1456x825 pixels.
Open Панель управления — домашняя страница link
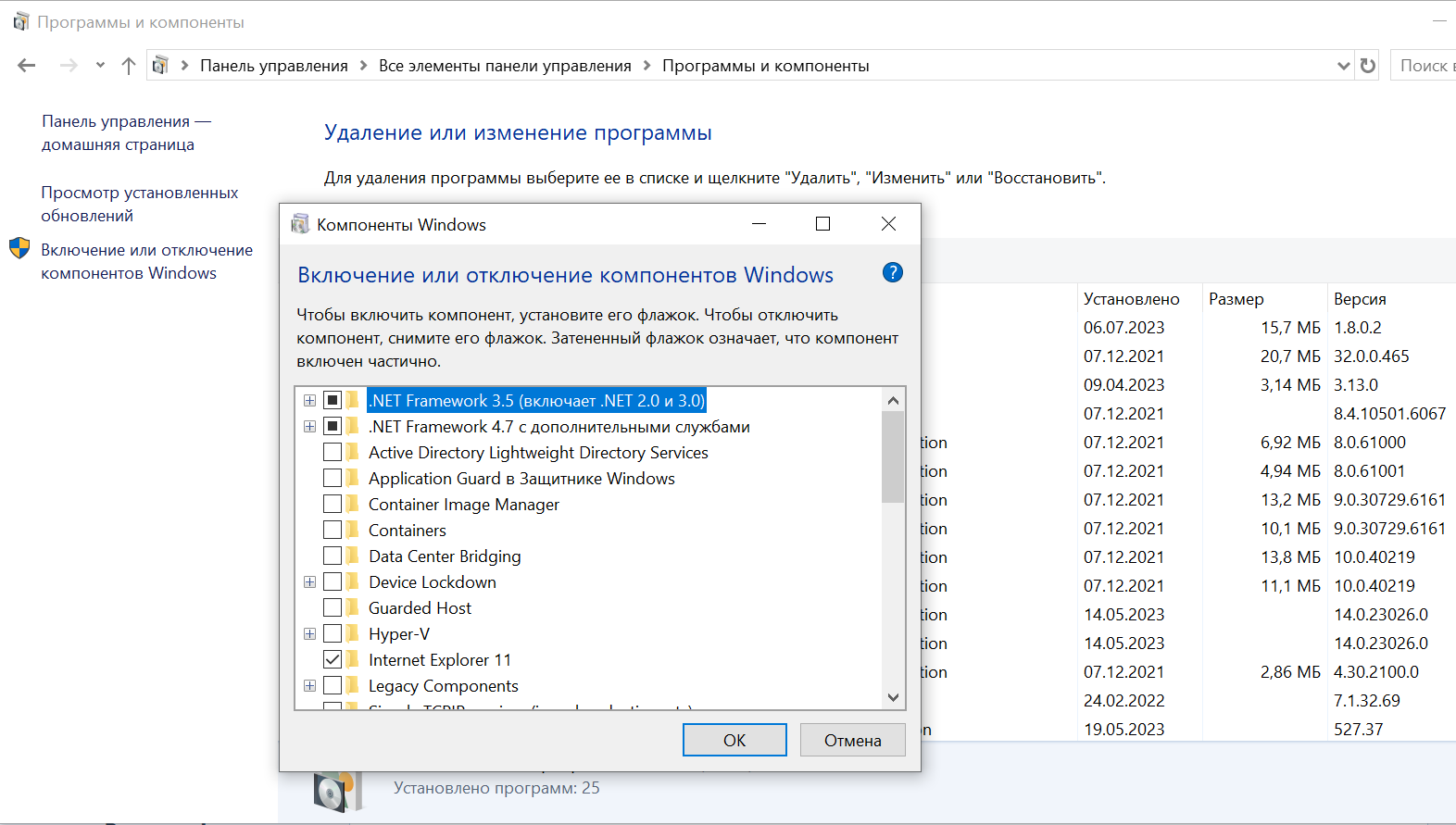click(126, 132)
